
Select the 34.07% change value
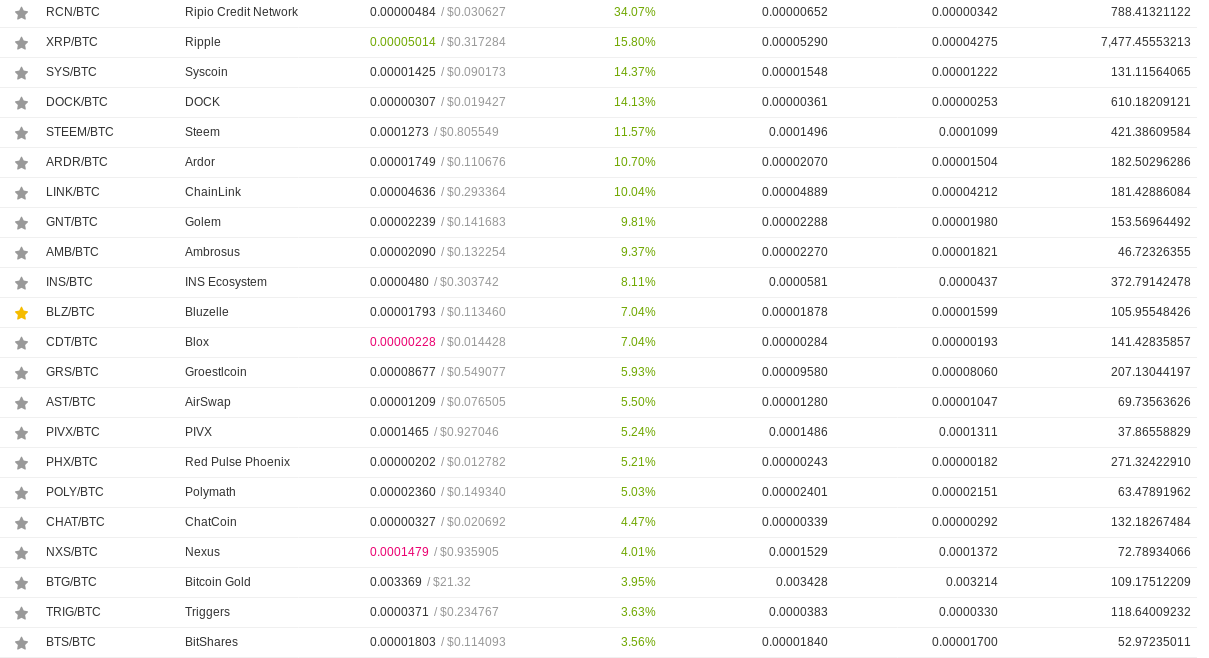(x=635, y=12)
